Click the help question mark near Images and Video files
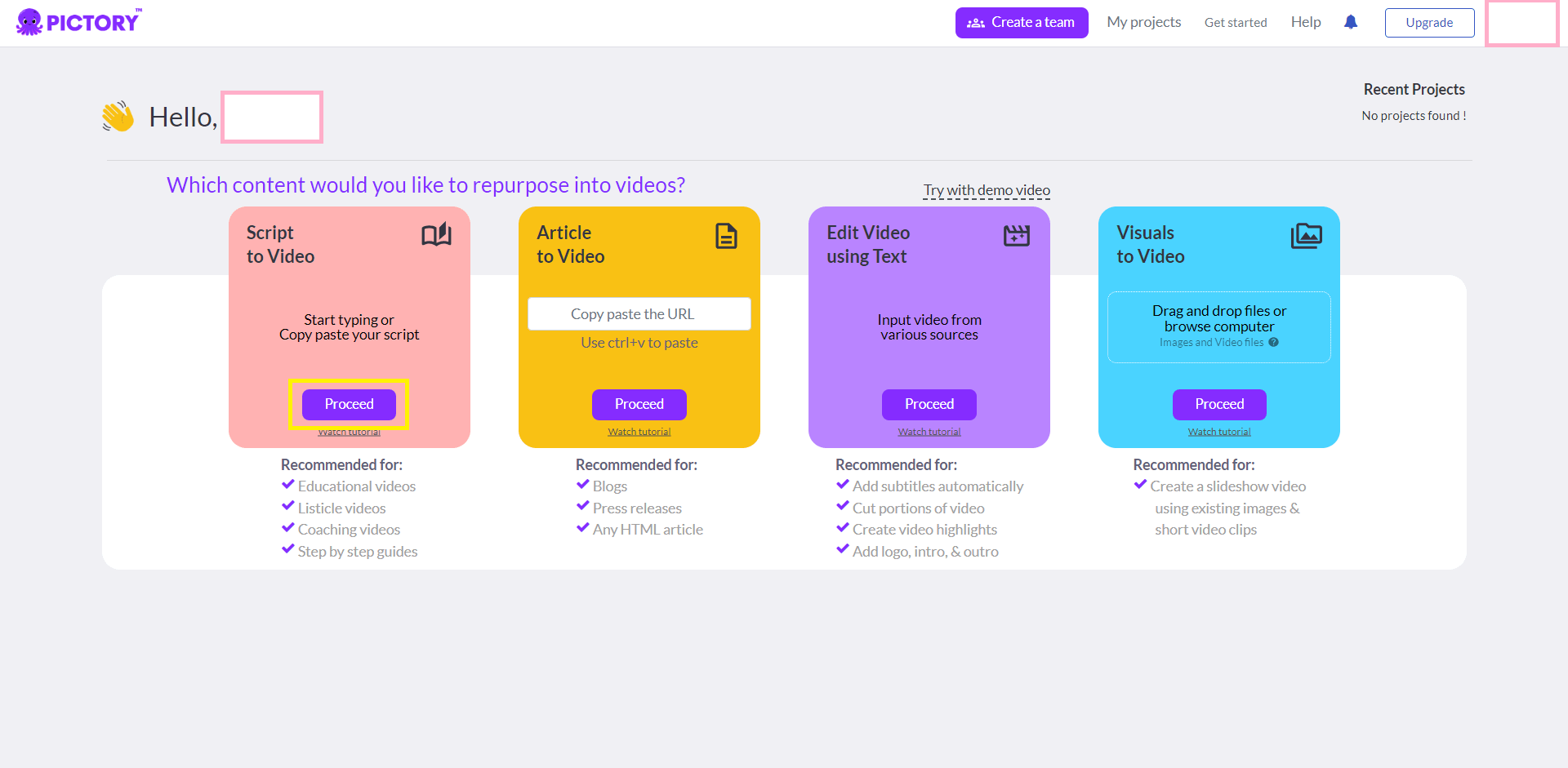This screenshot has width=1568, height=768. point(1273,342)
